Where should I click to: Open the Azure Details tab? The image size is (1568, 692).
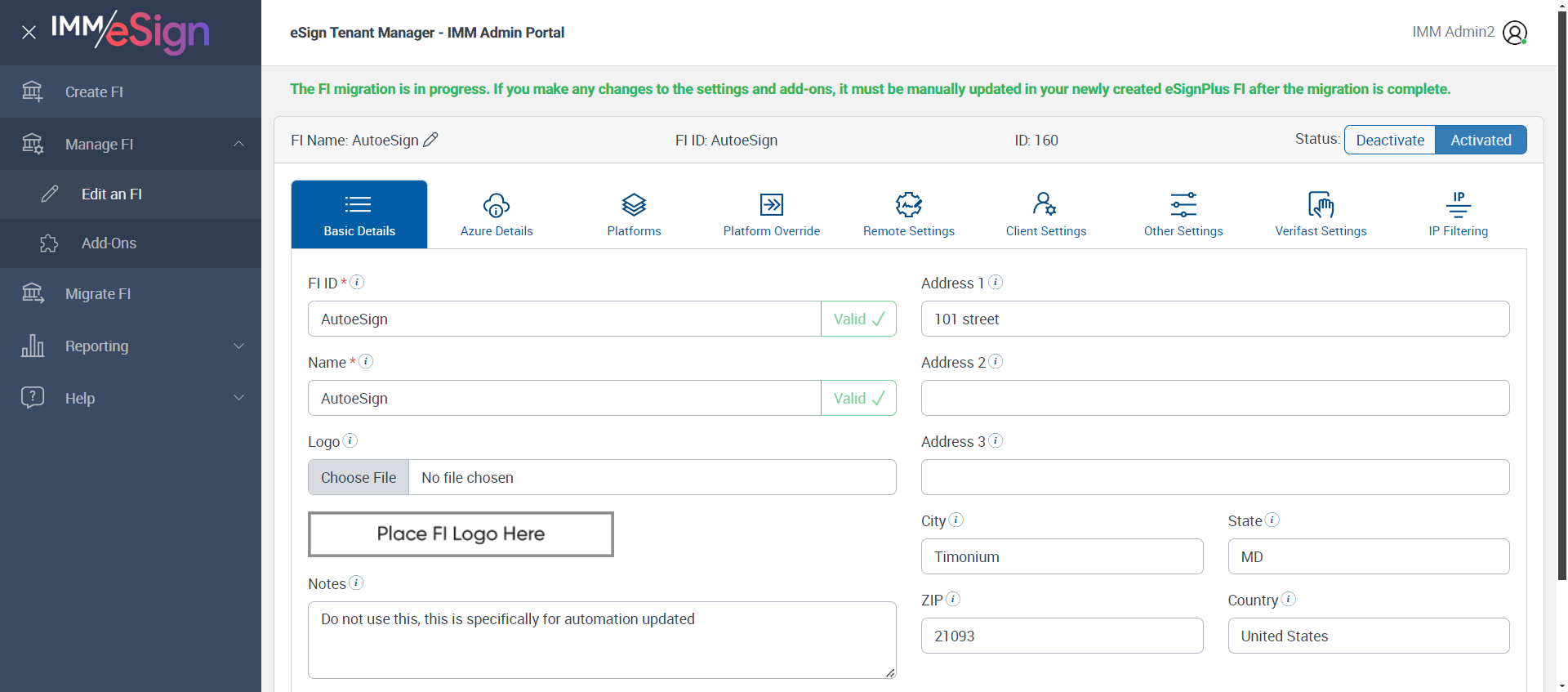click(x=497, y=214)
